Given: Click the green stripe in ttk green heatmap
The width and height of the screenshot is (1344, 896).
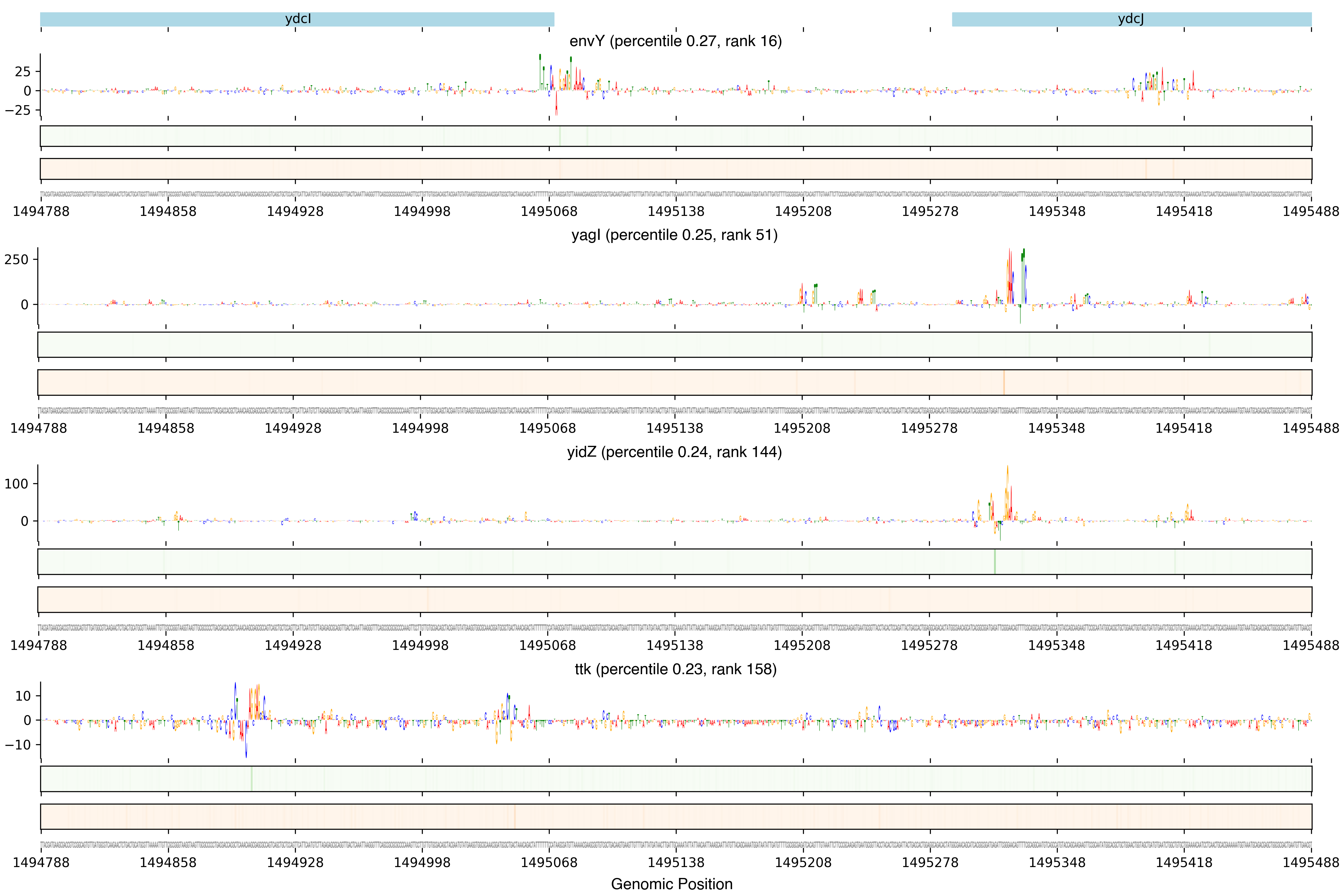Looking at the screenshot, I should click(x=251, y=779).
